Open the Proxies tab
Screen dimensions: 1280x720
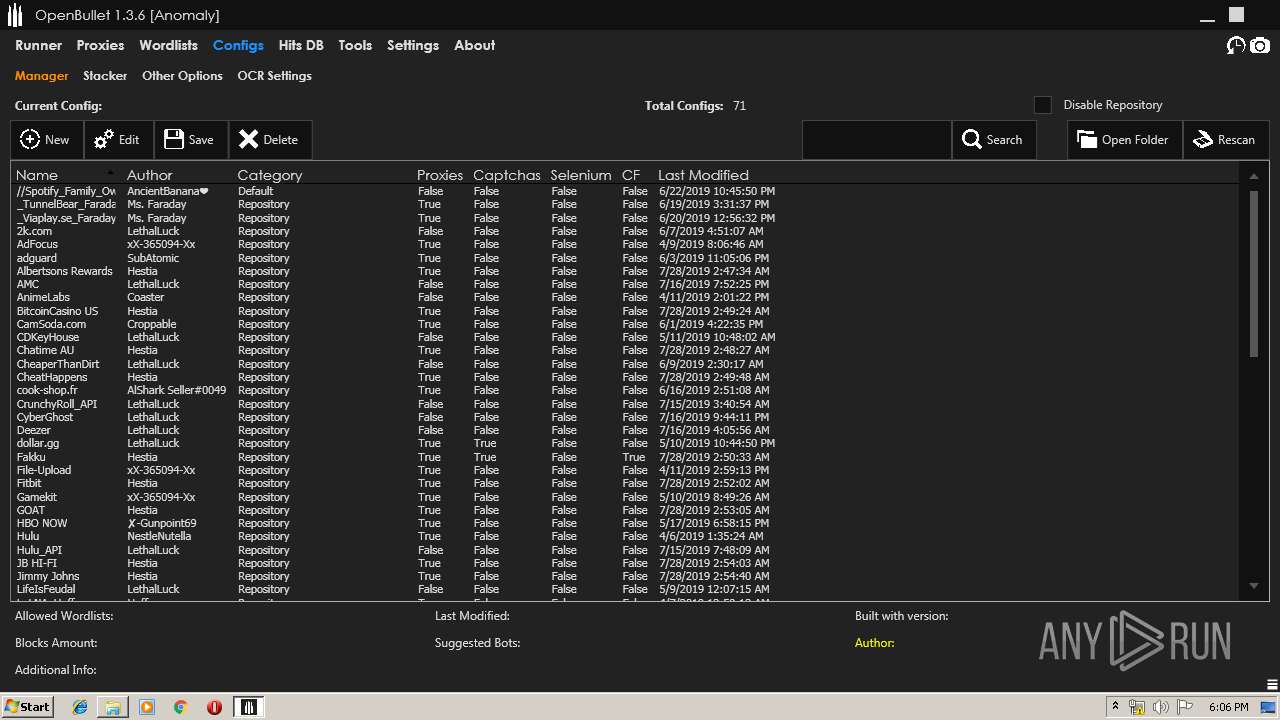(100, 45)
